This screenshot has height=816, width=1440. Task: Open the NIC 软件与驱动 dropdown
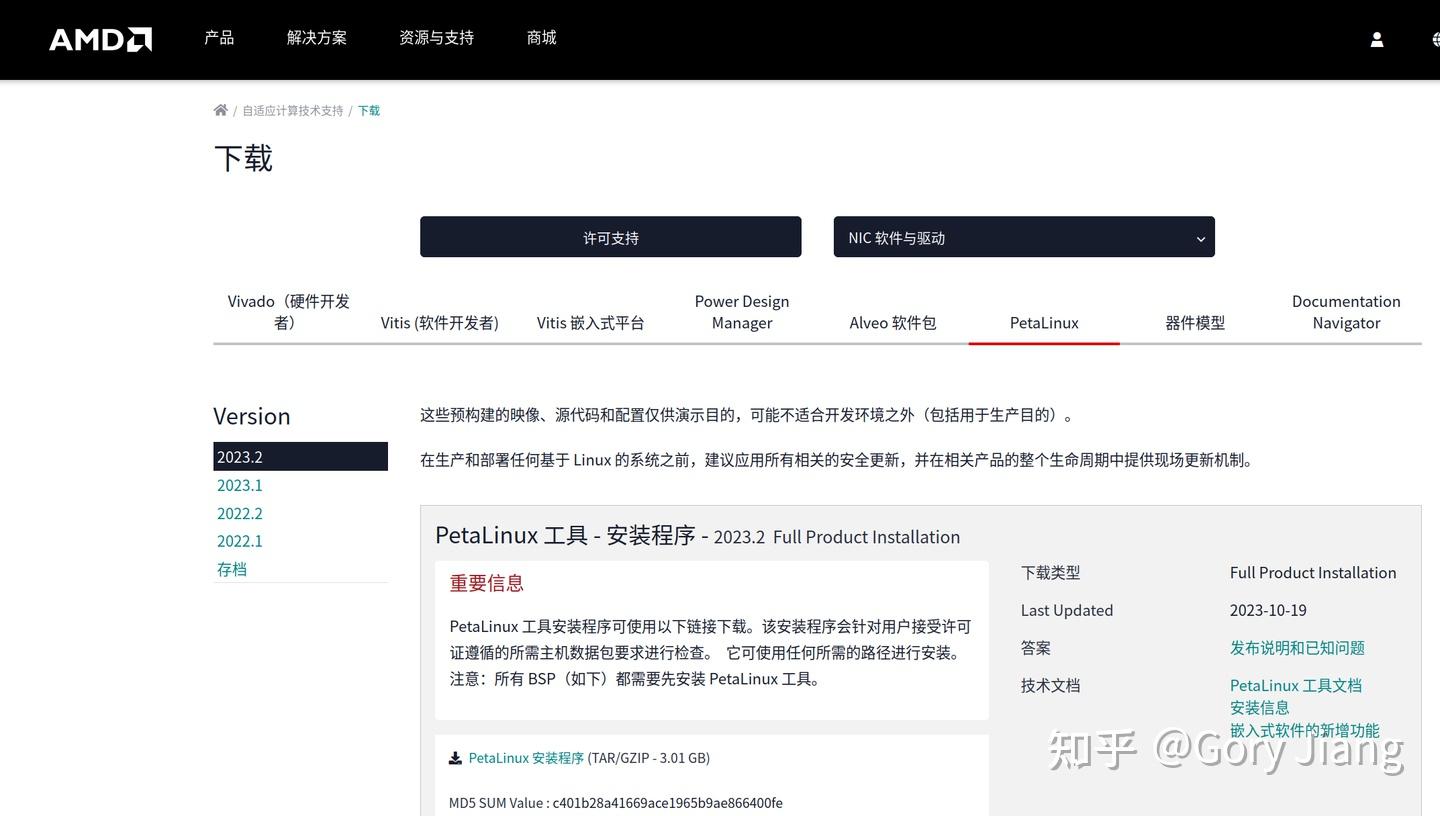[x=1023, y=237]
